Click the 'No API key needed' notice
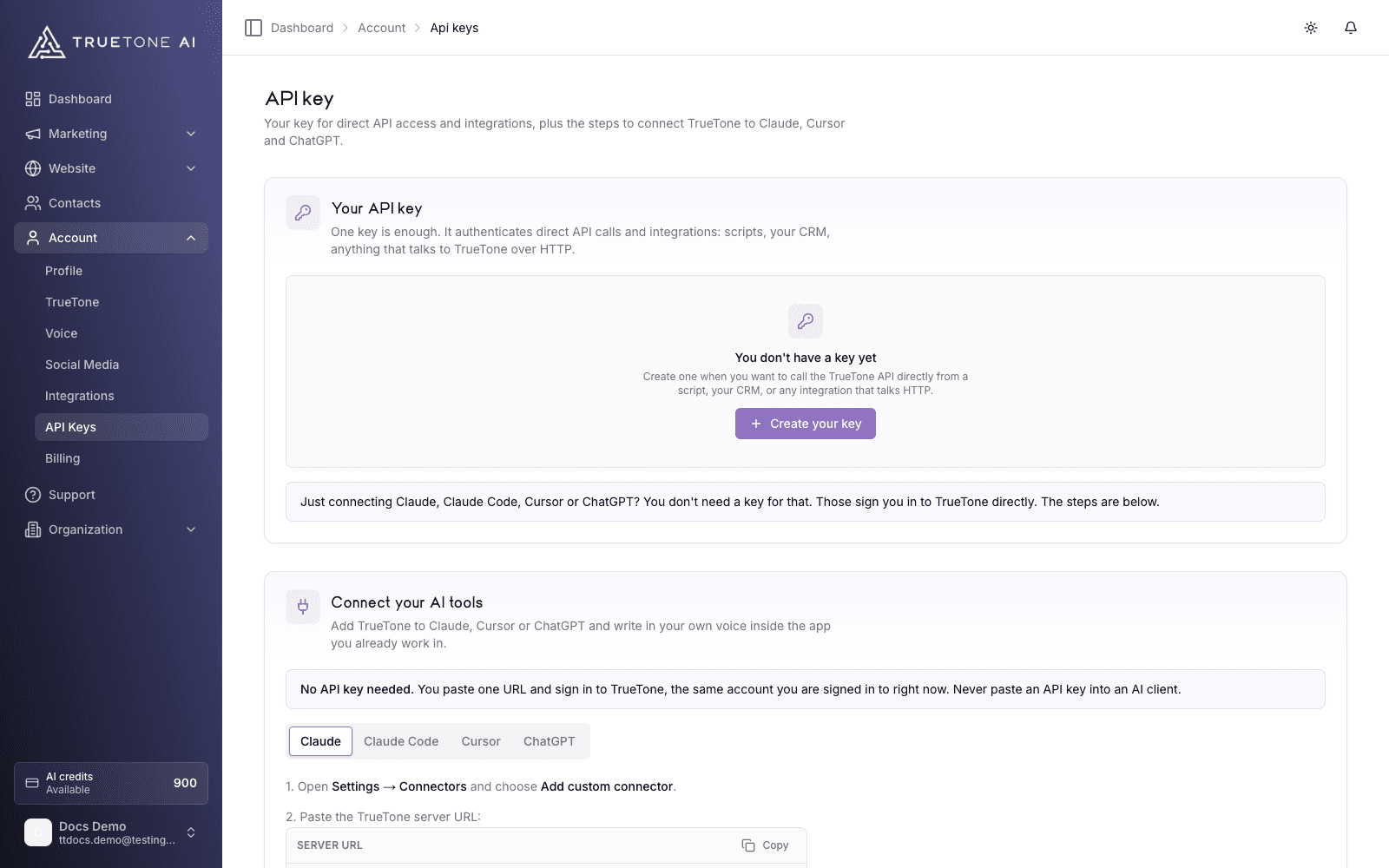This screenshot has width=1389, height=868. 806,689
